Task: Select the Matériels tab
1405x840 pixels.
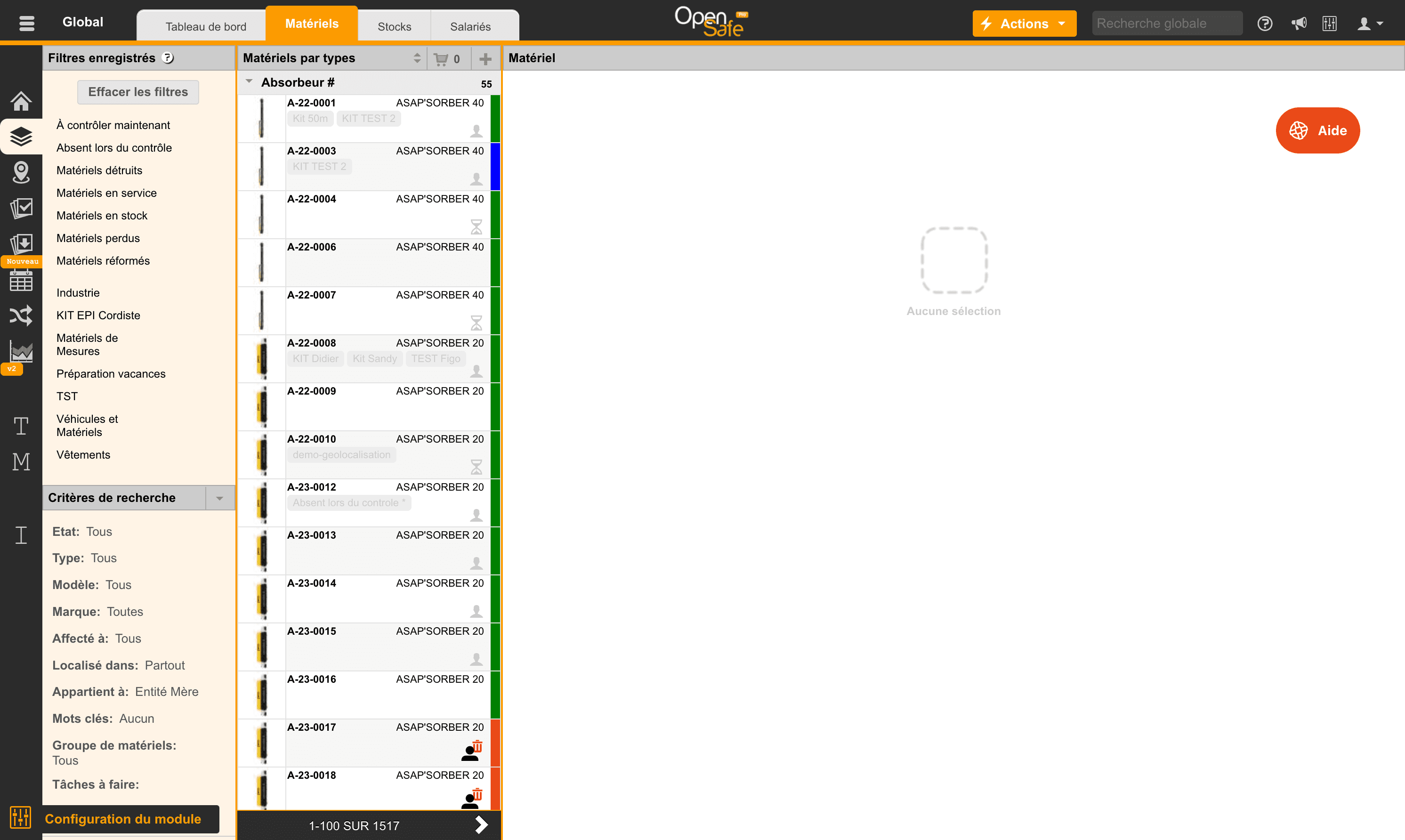Action: pyautogui.click(x=312, y=23)
